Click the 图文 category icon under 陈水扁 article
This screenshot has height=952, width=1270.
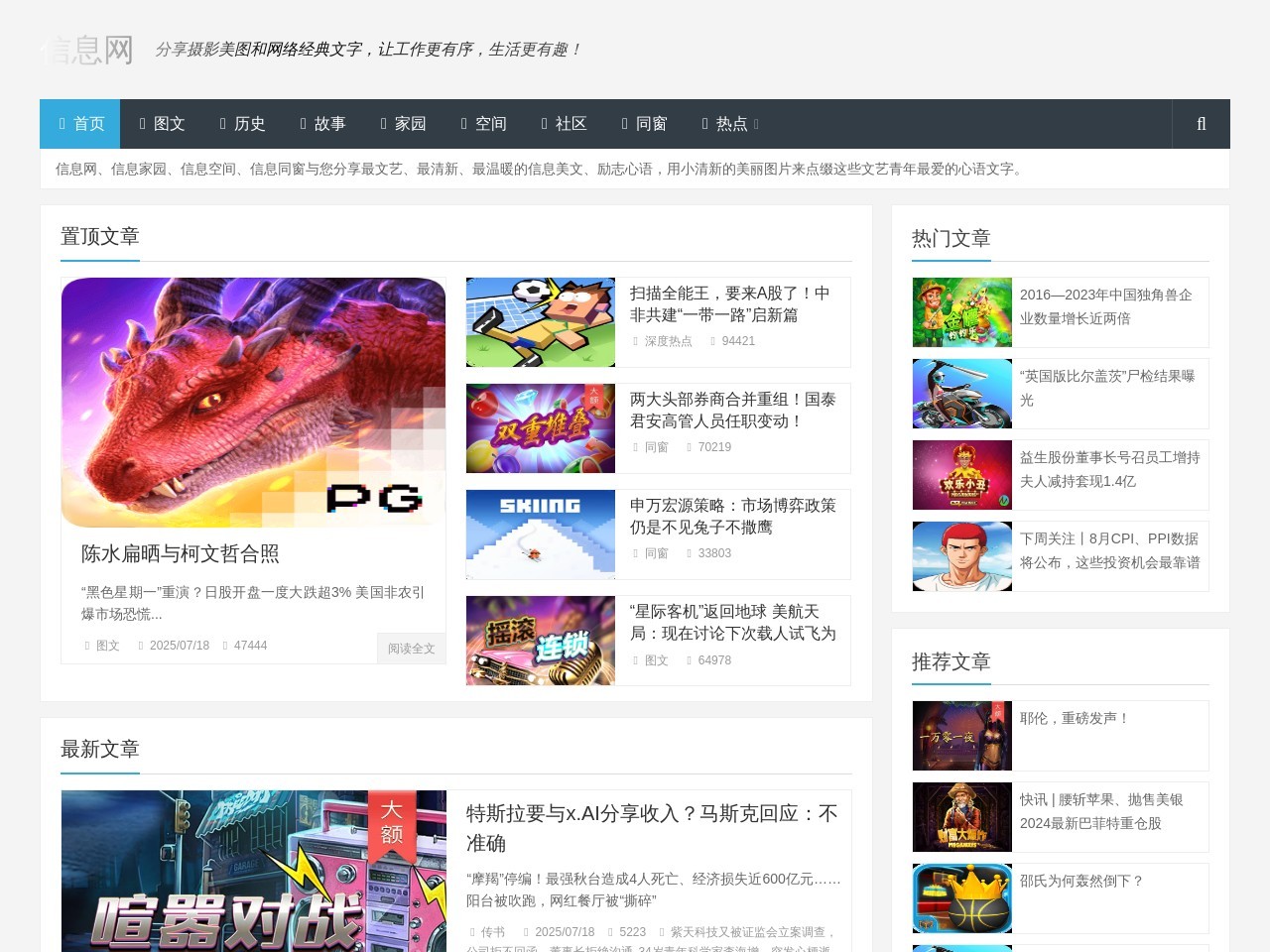(x=88, y=646)
